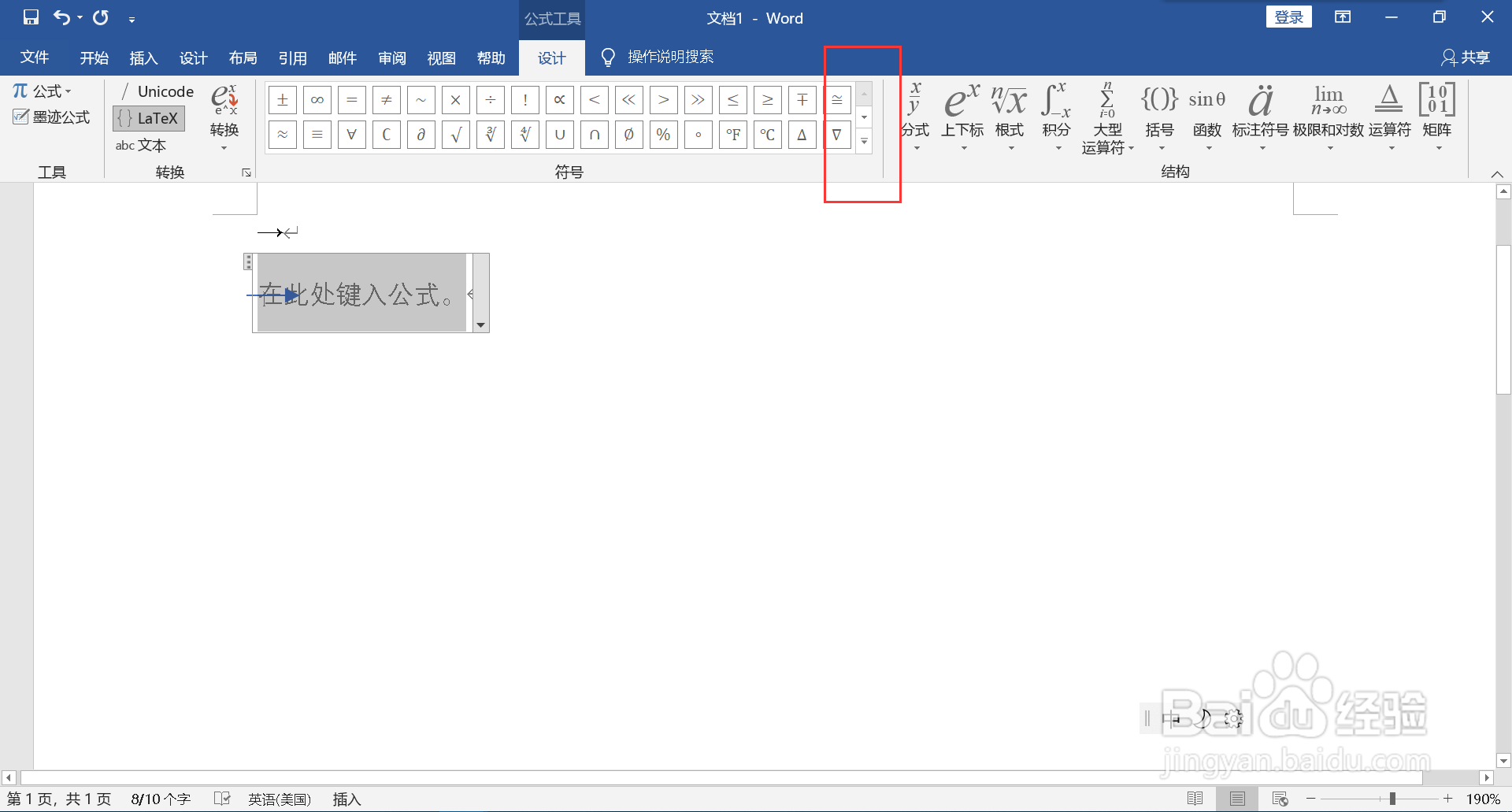
Task: Click the 共享 share button
Action: pyautogui.click(x=1466, y=57)
